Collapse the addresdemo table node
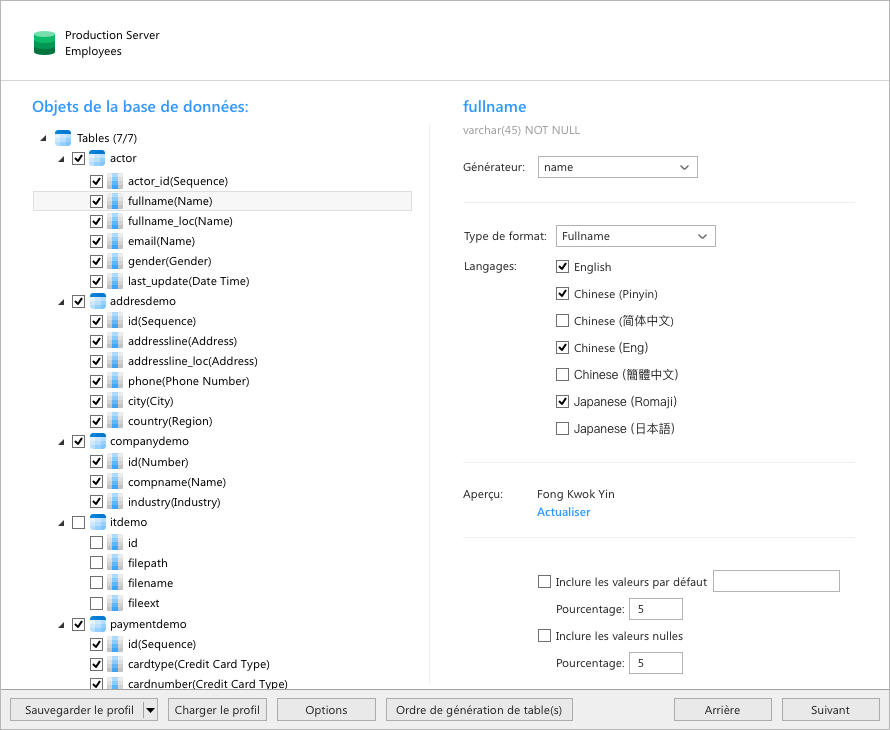Image resolution: width=890 pixels, height=730 pixels. (x=61, y=302)
